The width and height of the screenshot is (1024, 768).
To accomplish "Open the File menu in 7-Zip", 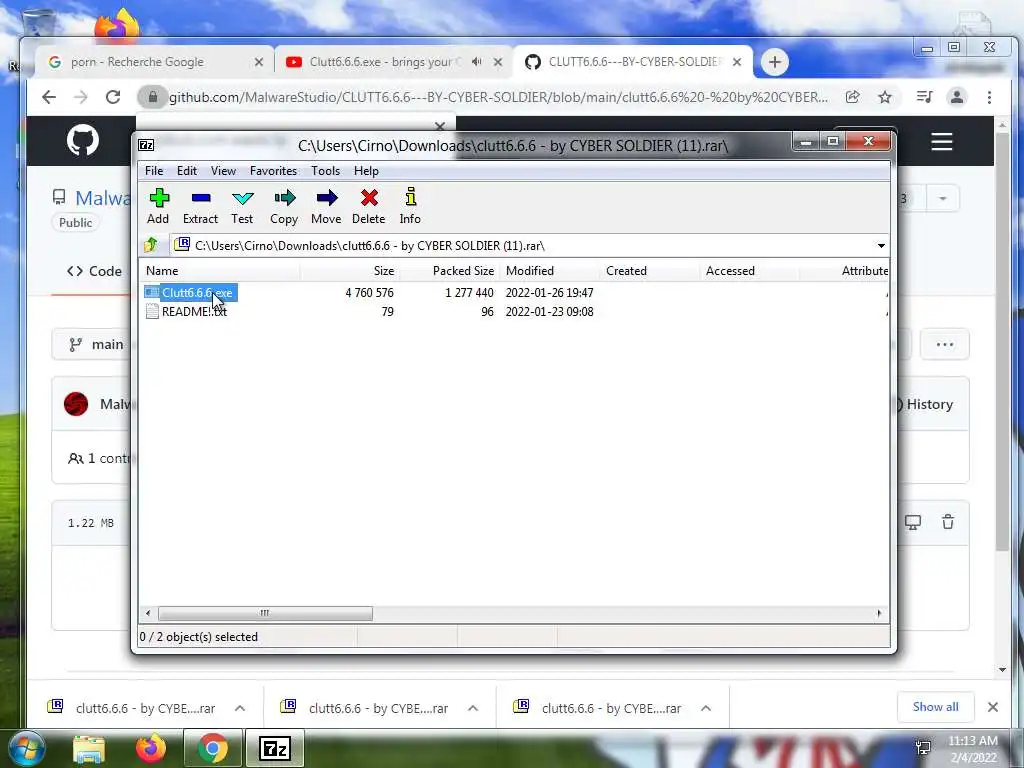I will click(x=154, y=170).
